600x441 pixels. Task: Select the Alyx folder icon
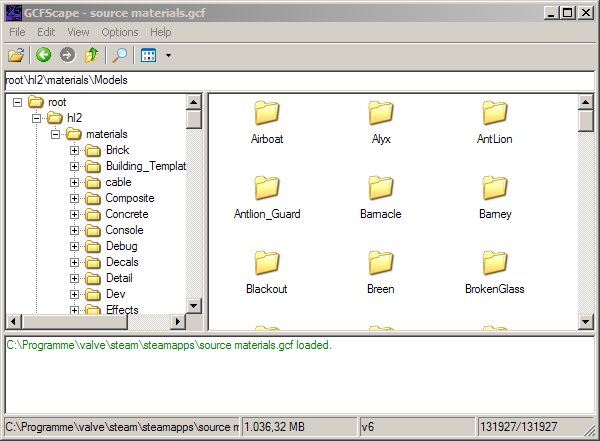click(381, 113)
